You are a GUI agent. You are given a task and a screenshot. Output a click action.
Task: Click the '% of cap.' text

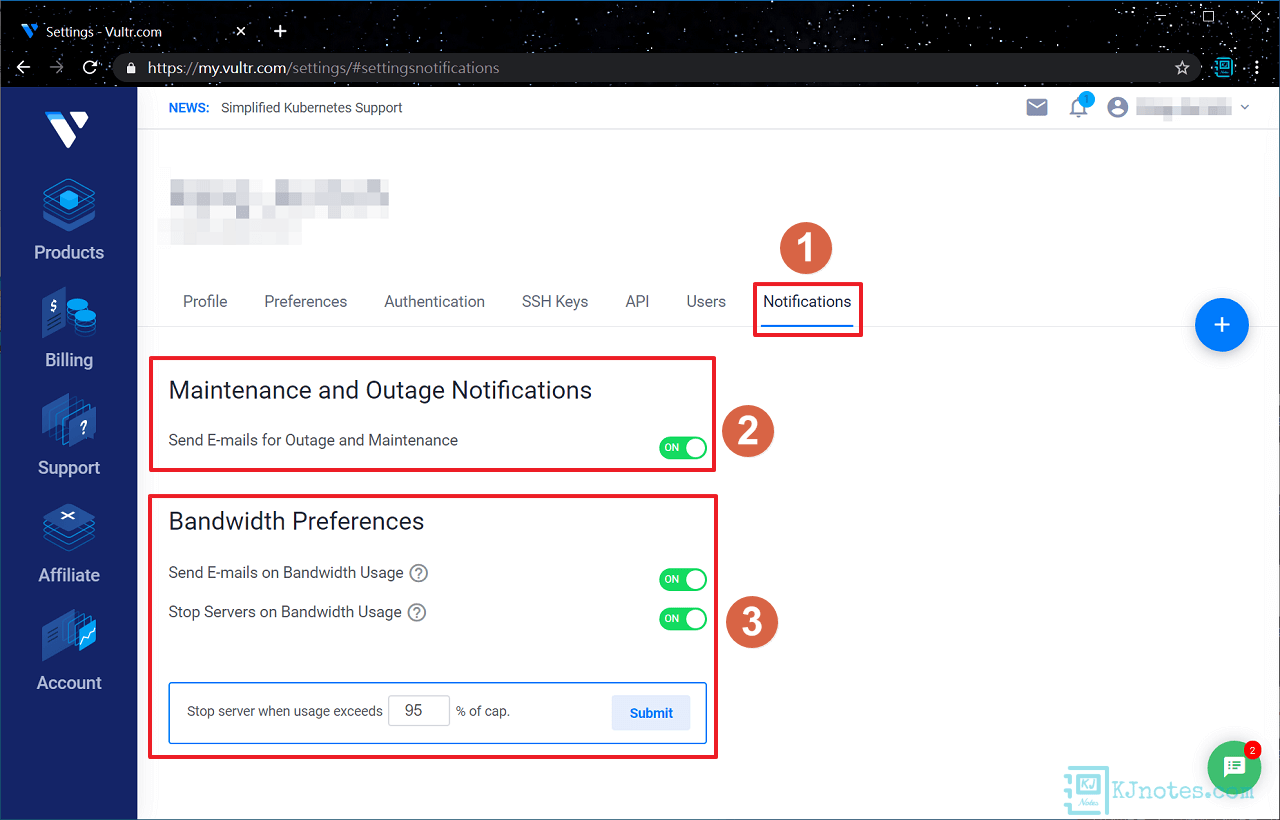point(483,712)
